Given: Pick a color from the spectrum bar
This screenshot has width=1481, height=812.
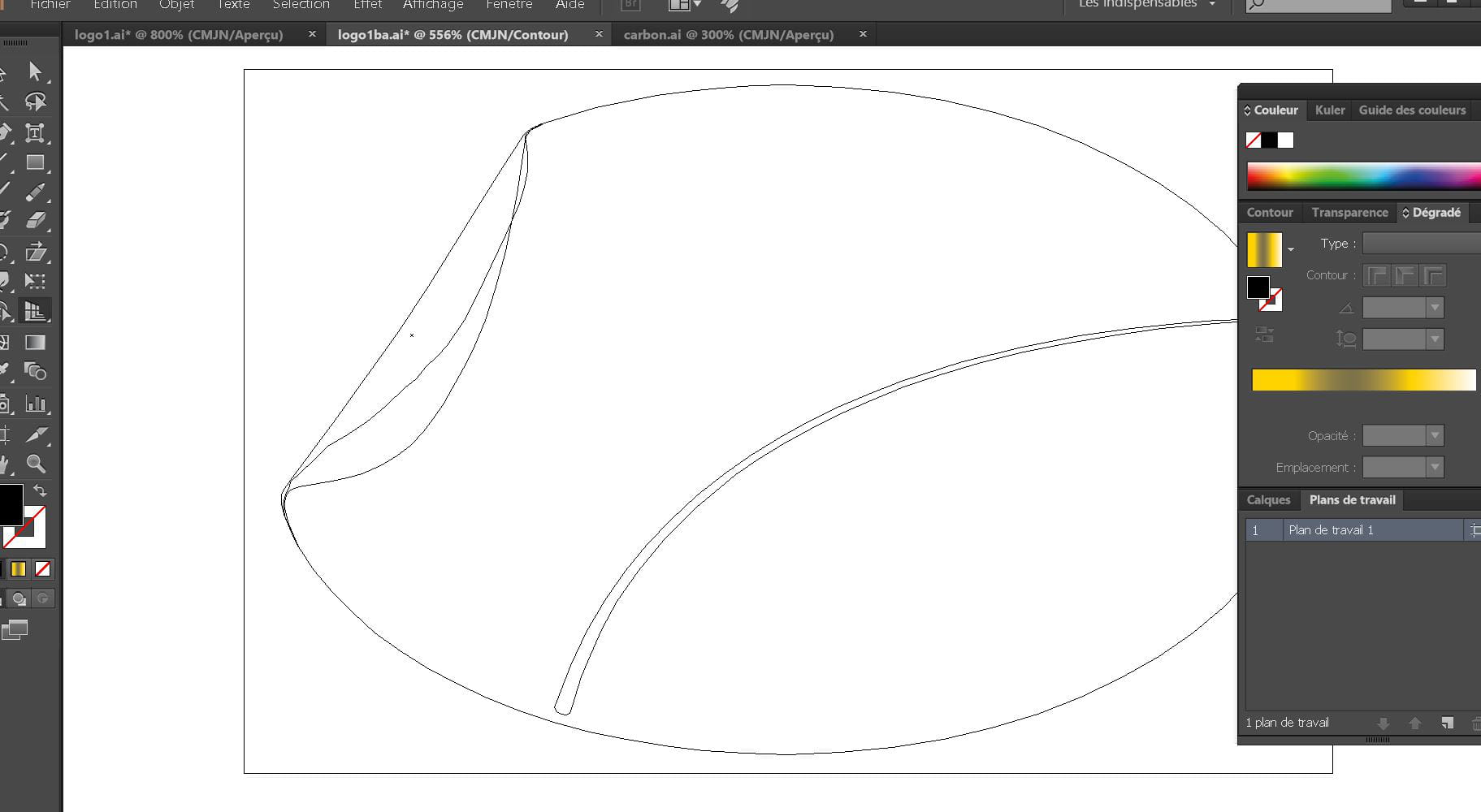Looking at the screenshot, I should pyautogui.click(x=1363, y=176).
